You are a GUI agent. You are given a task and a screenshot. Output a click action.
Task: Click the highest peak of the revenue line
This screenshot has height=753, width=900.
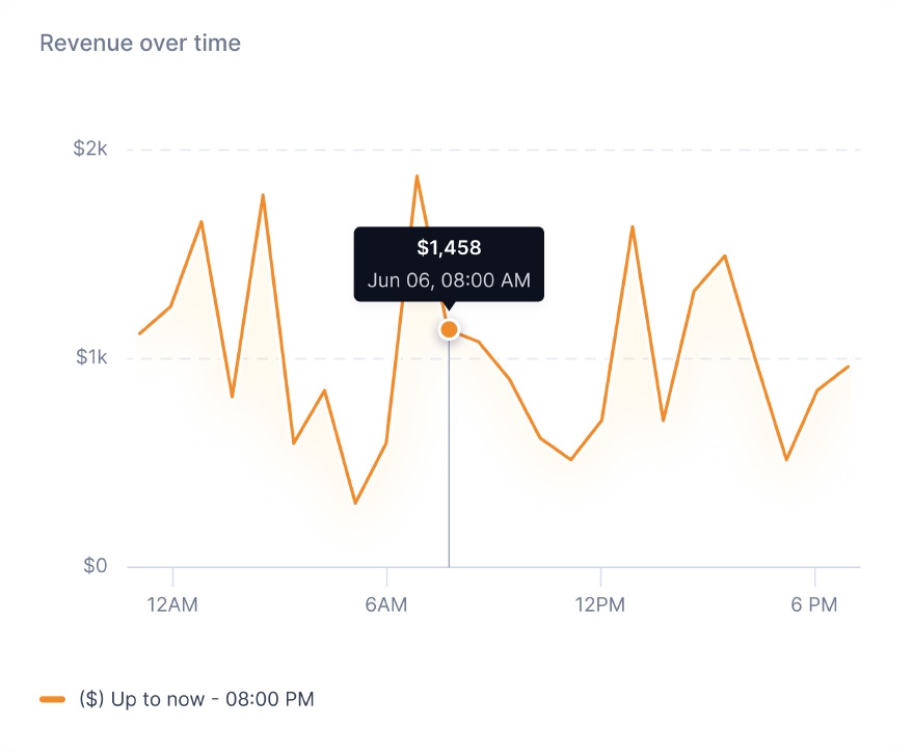click(x=417, y=177)
